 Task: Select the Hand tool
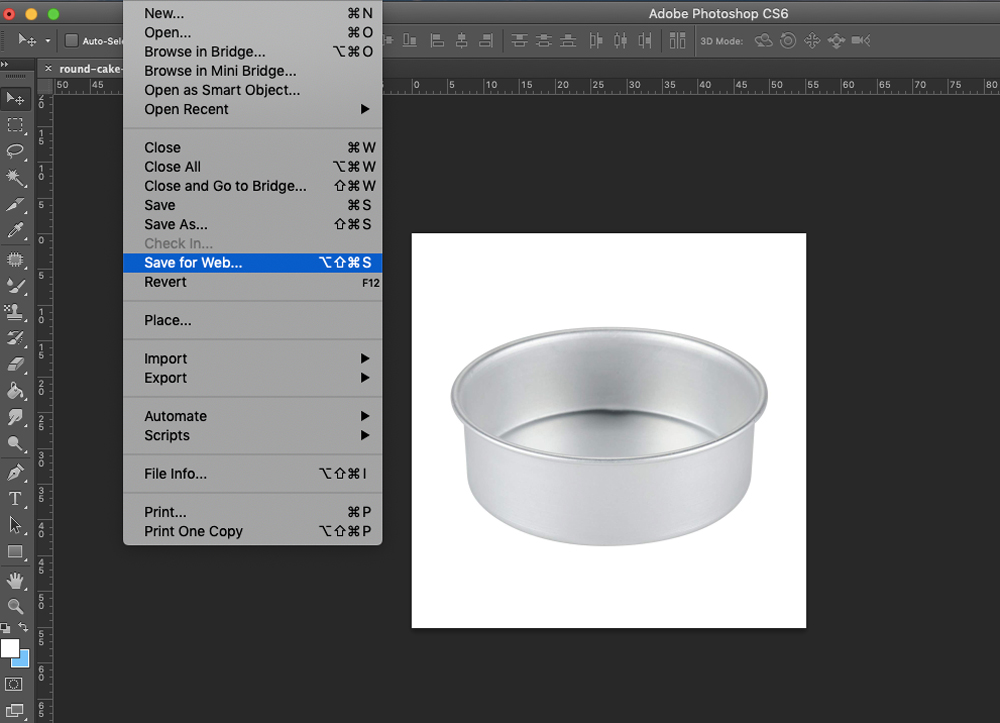click(15, 580)
